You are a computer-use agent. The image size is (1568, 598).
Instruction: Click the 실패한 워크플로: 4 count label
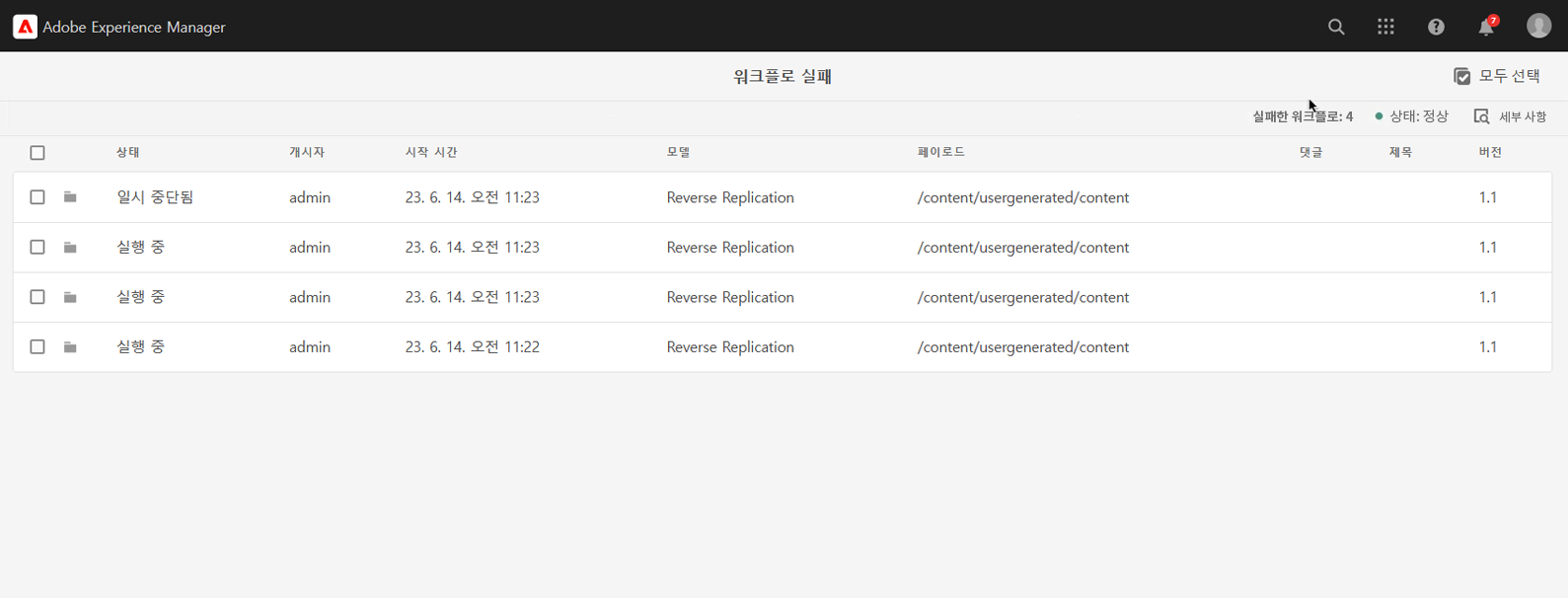[1303, 116]
